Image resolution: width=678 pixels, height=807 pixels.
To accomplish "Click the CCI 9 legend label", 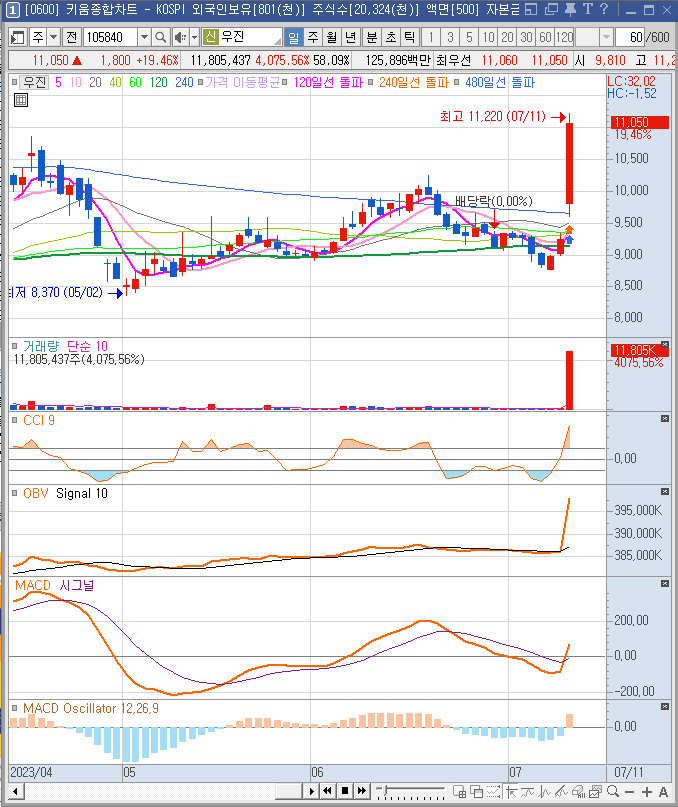I will click(39, 420).
